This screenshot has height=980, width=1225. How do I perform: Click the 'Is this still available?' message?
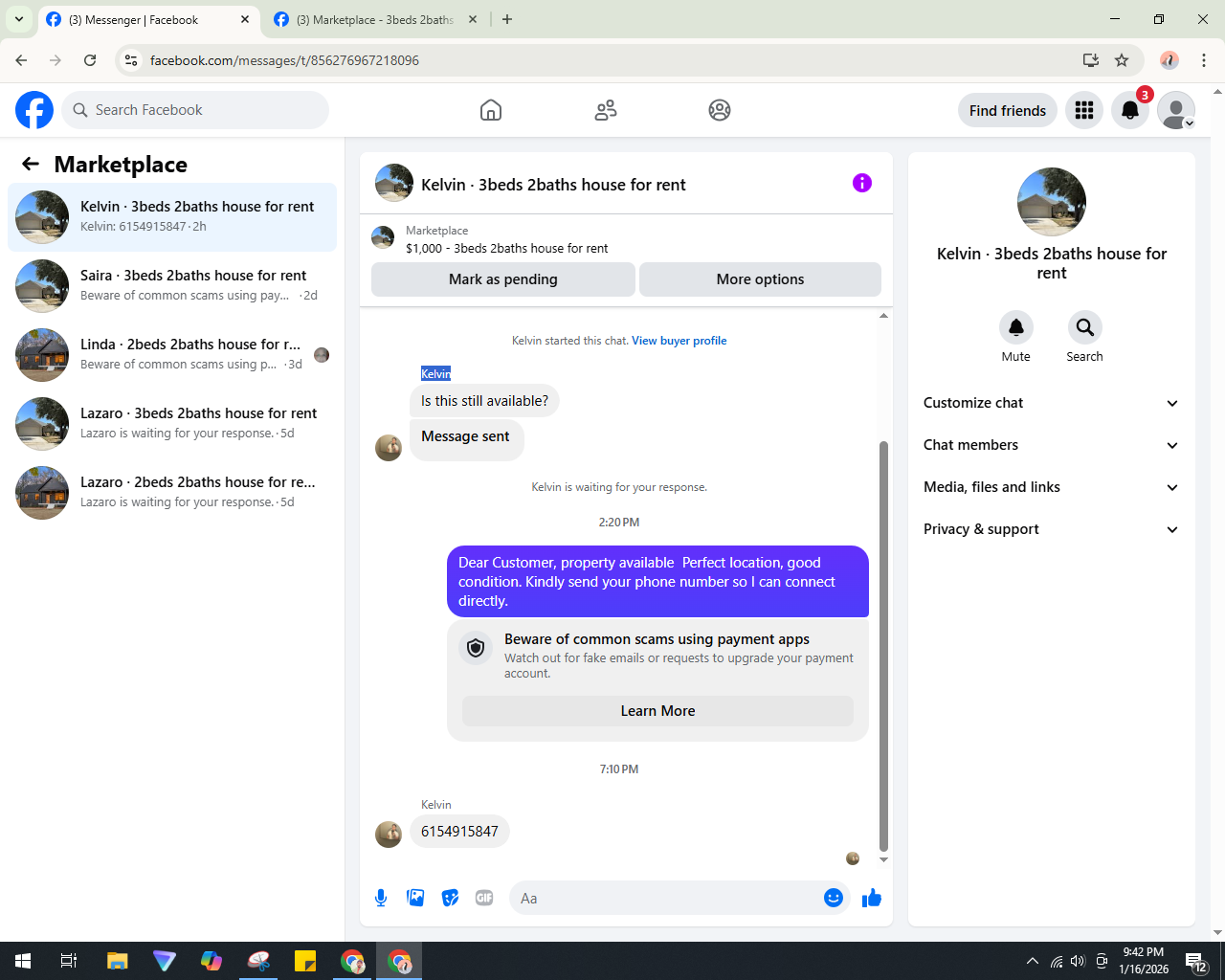pyautogui.click(x=484, y=401)
